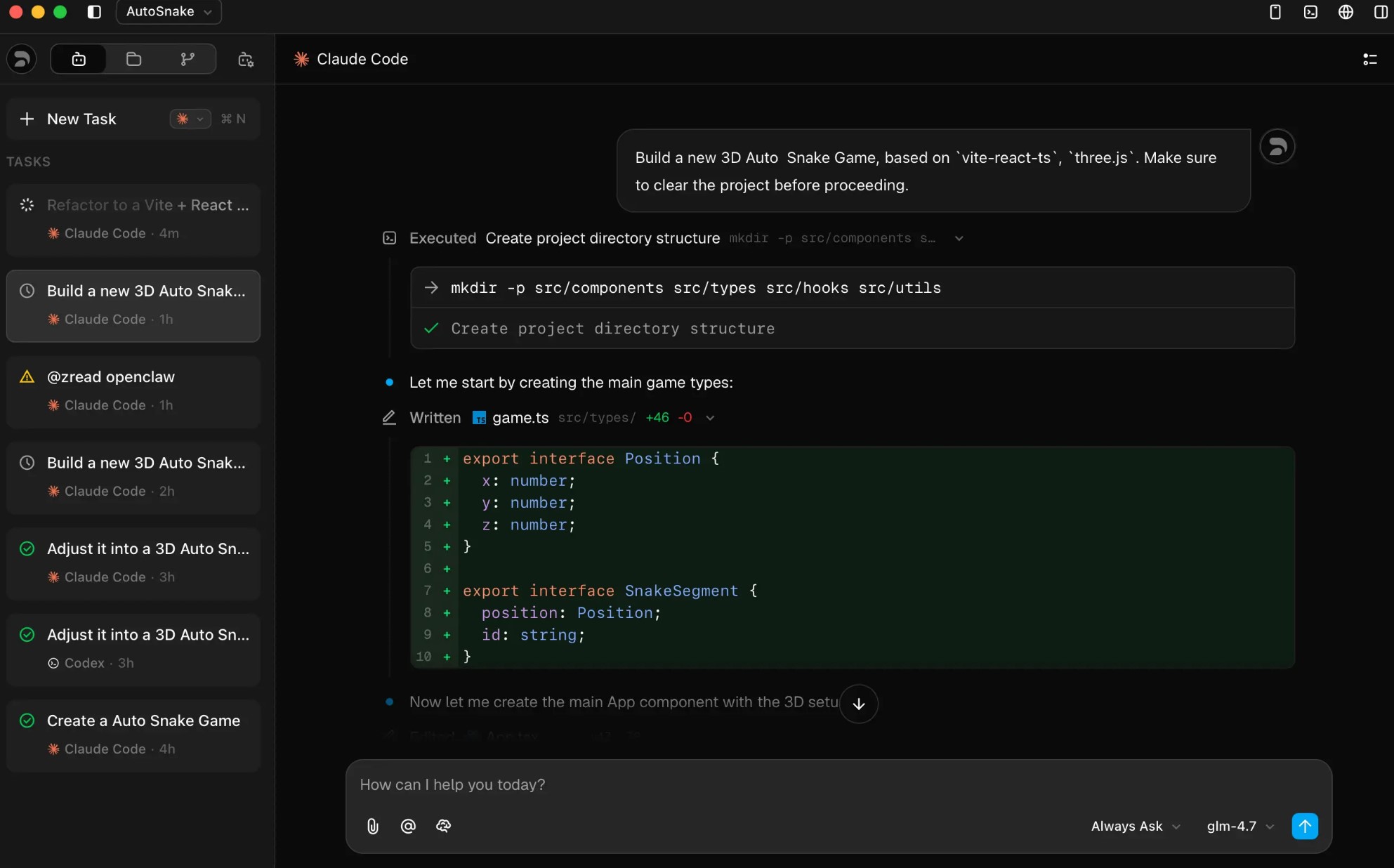Toggle the task list outline icon
The image size is (1394, 868).
pos(1369,59)
